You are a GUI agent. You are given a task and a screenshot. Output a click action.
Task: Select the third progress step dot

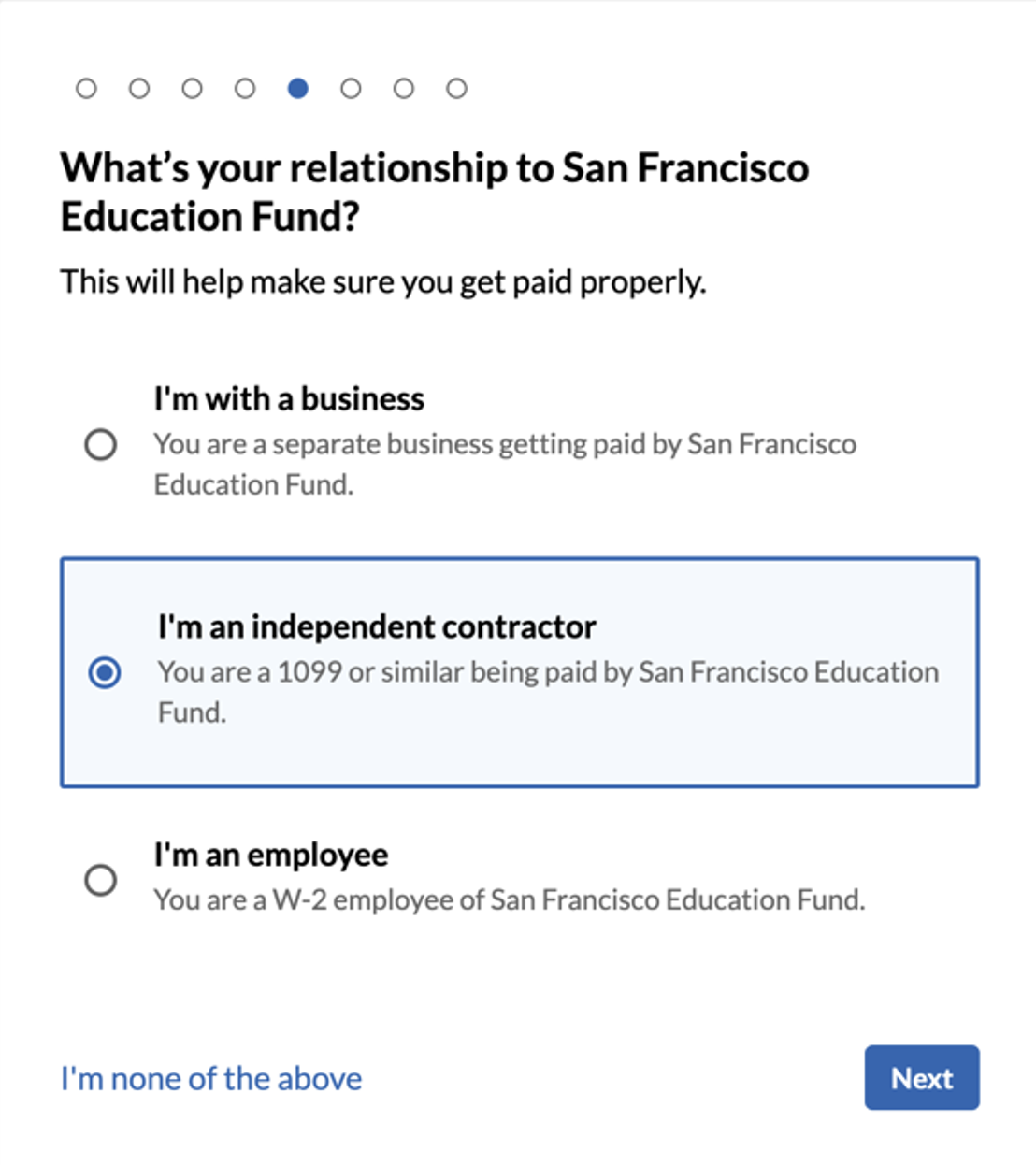tap(192, 89)
